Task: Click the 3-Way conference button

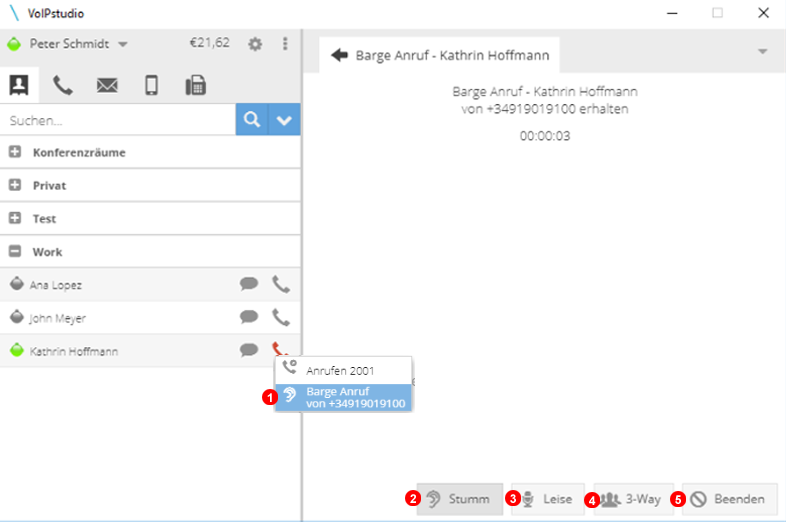Action: pyautogui.click(x=634, y=499)
